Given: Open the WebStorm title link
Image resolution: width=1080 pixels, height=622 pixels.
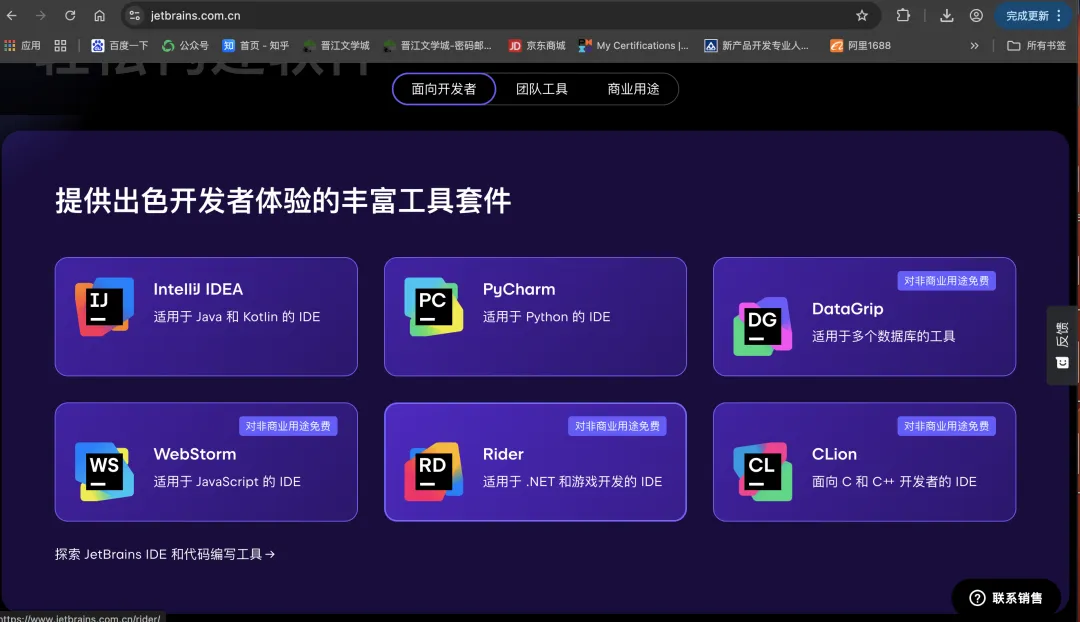Looking at the screenshot, I should pos(195,454).
